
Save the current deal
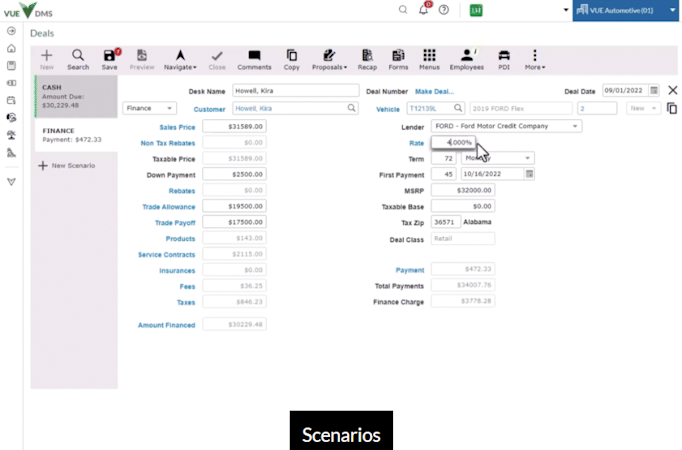[x=110, y=60]
